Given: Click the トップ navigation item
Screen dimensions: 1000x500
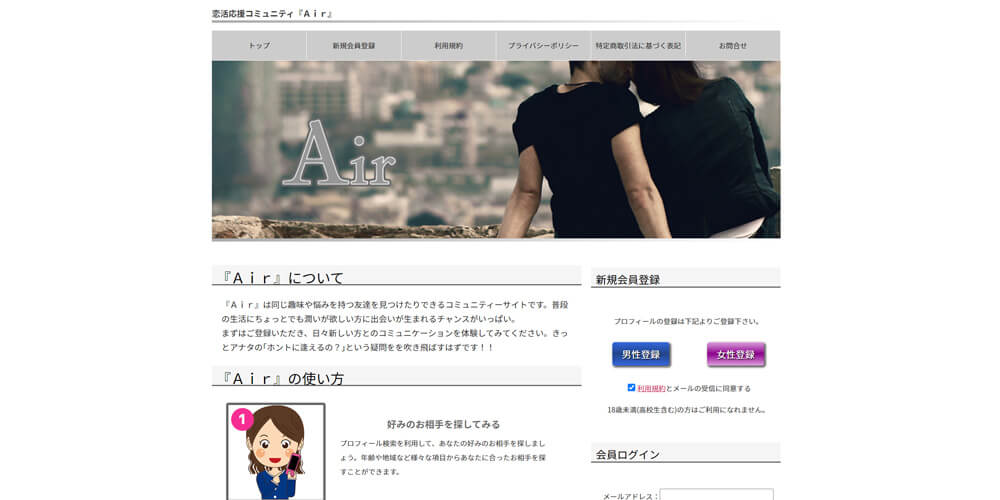Looking at the screenshot, I should (259, 46).
